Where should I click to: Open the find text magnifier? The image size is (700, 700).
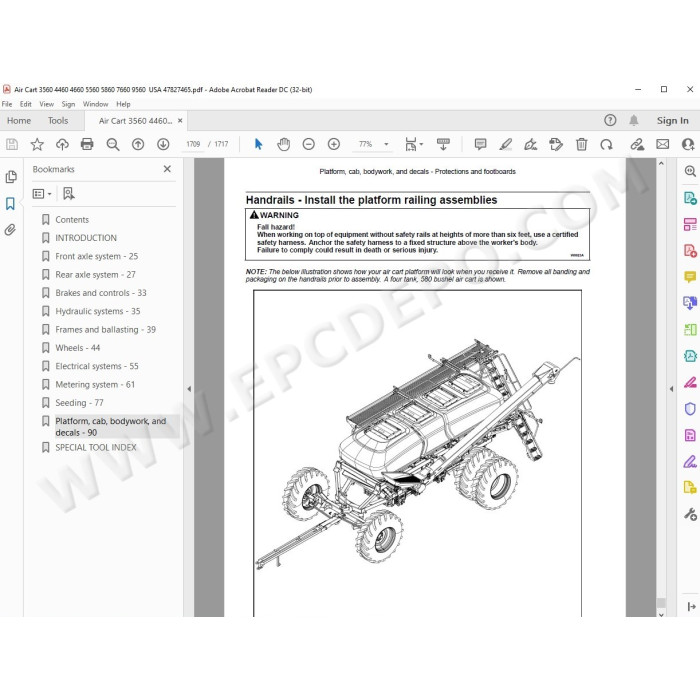pos(112,144)
